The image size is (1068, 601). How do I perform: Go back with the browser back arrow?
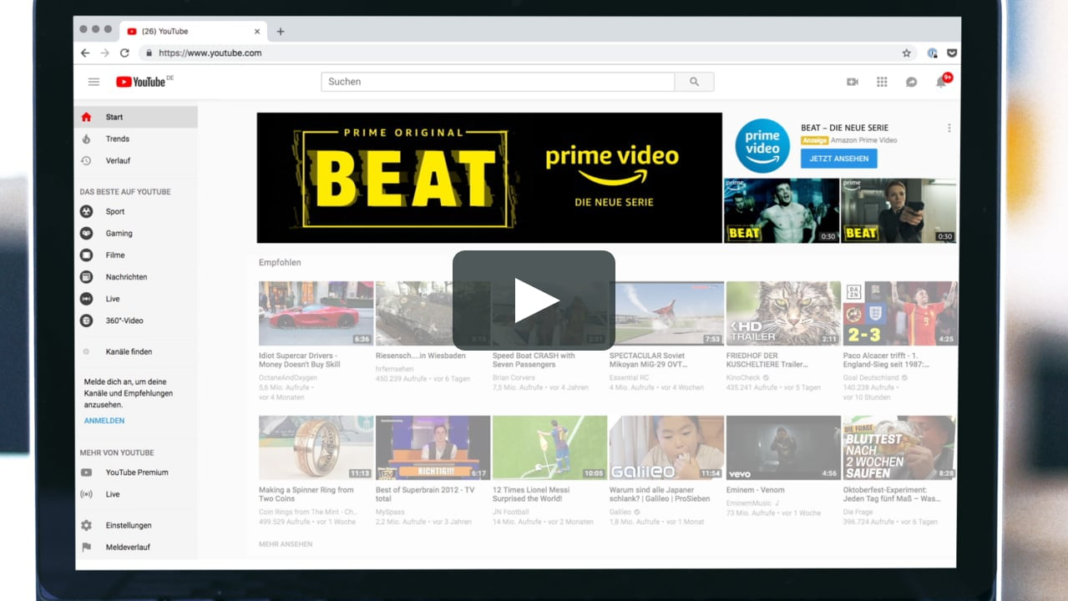pos(85,52)
